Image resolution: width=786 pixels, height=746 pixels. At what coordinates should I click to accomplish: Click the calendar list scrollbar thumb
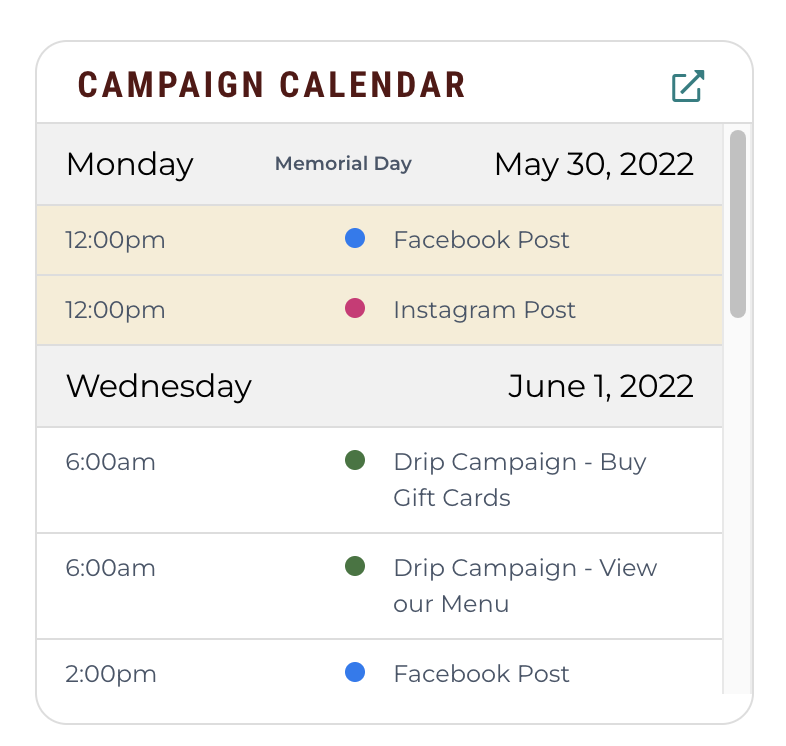pyautogui.click(x=738, y=224)
